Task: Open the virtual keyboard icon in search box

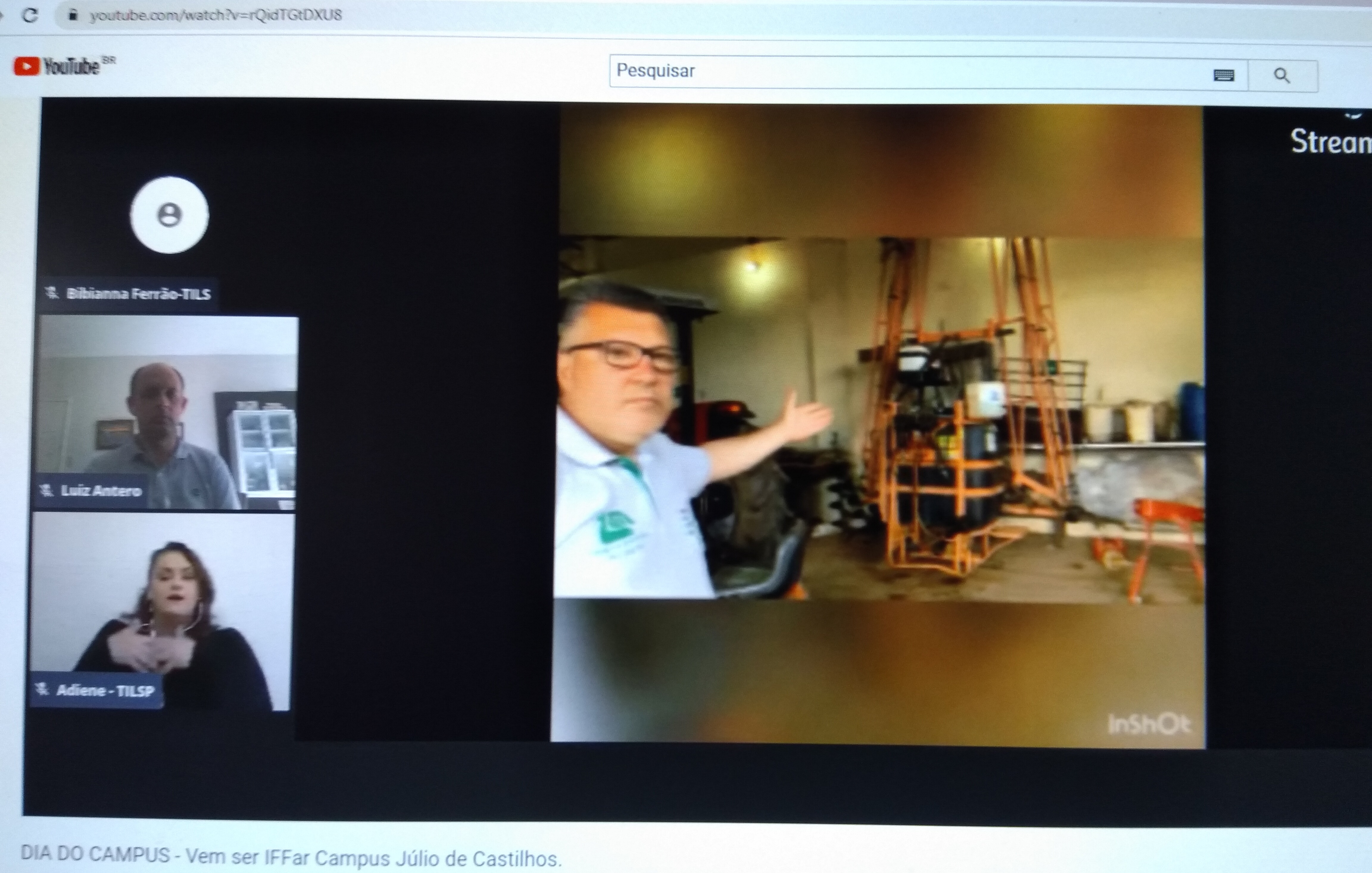Action: point(1223,75)
